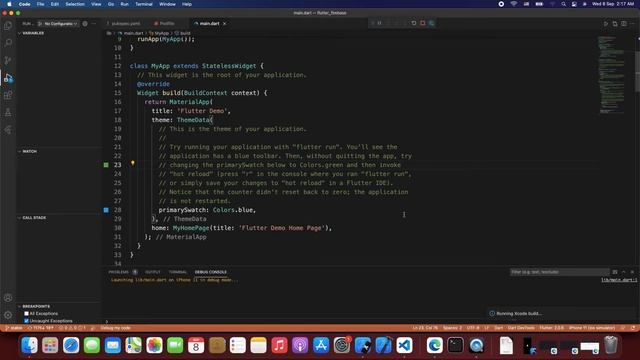The width and height of the screenshot is (640, 360).
Task: Click the Run icon in editor title bar
Action: (606, 24)
